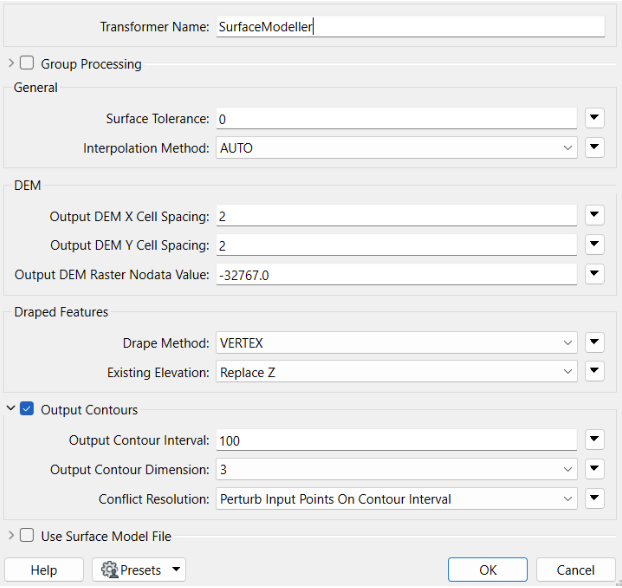
Task: Open the arrow menu beside Surface Tolerance
Action: pos(594,118)
